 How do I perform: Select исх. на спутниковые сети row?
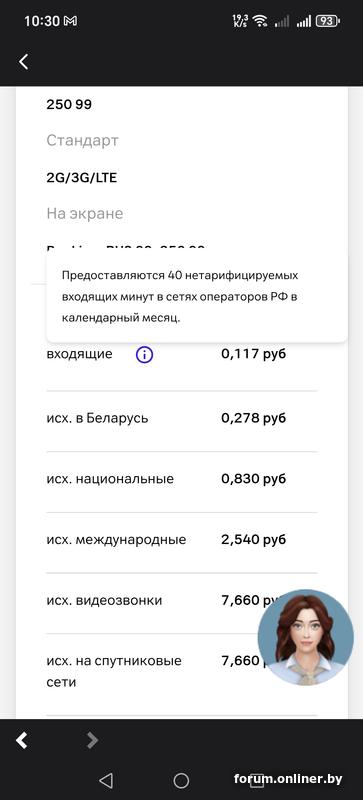[x=181, y=672]
